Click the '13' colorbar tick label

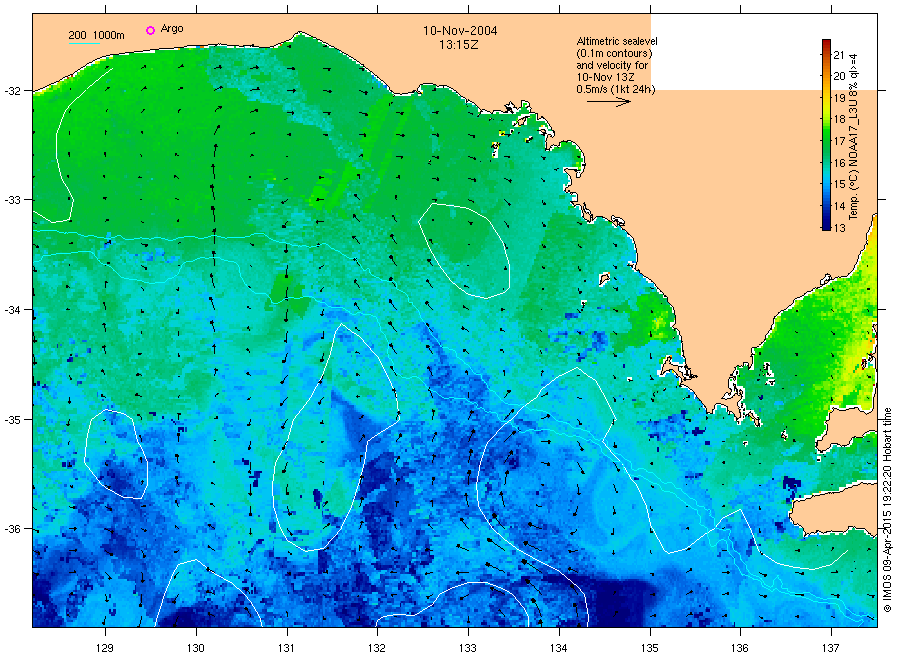click(839, 228)
